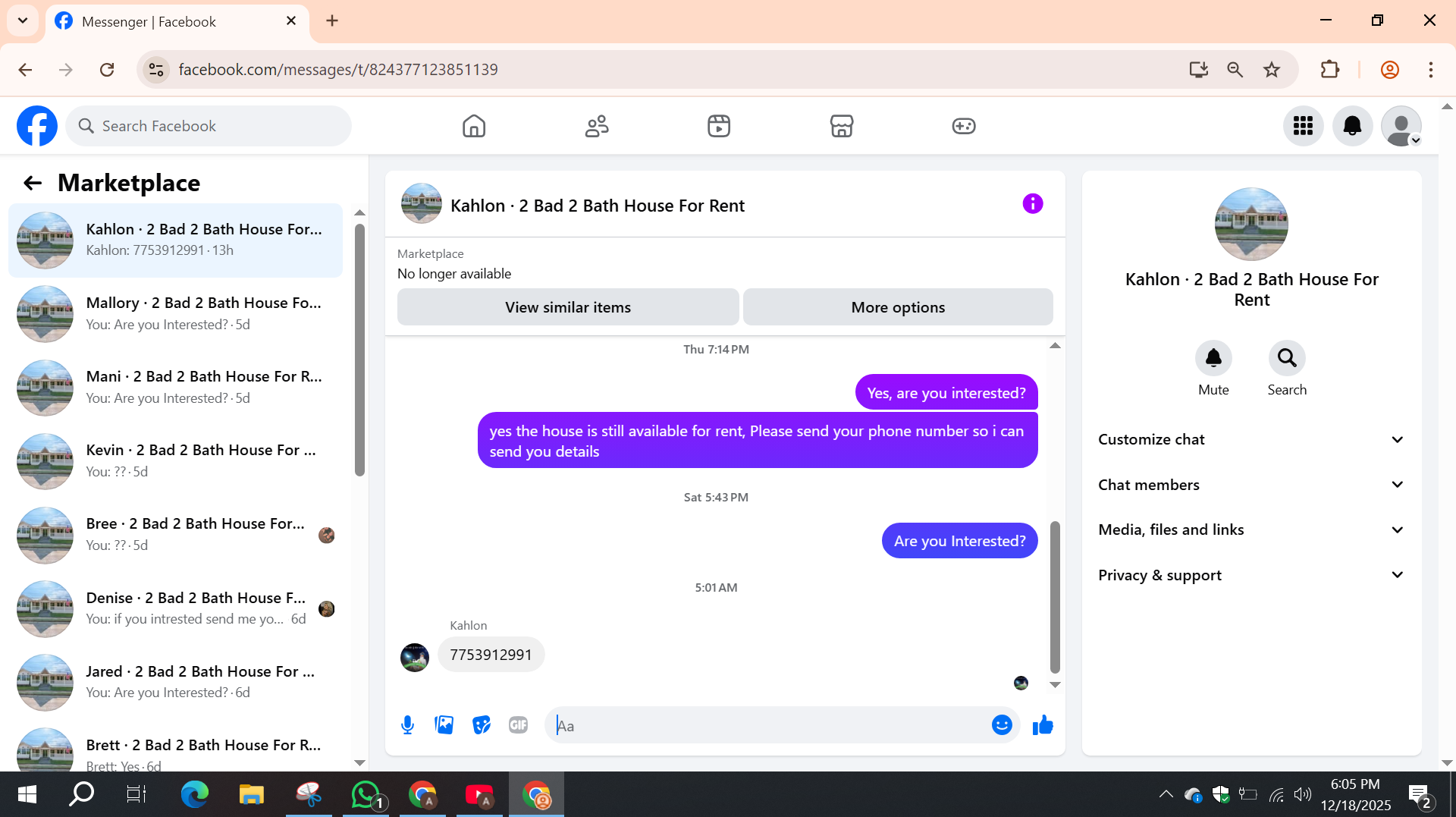Open the Facebook logo home link
The height and width of the screenshot is (817, 1456).
point(37,126)
